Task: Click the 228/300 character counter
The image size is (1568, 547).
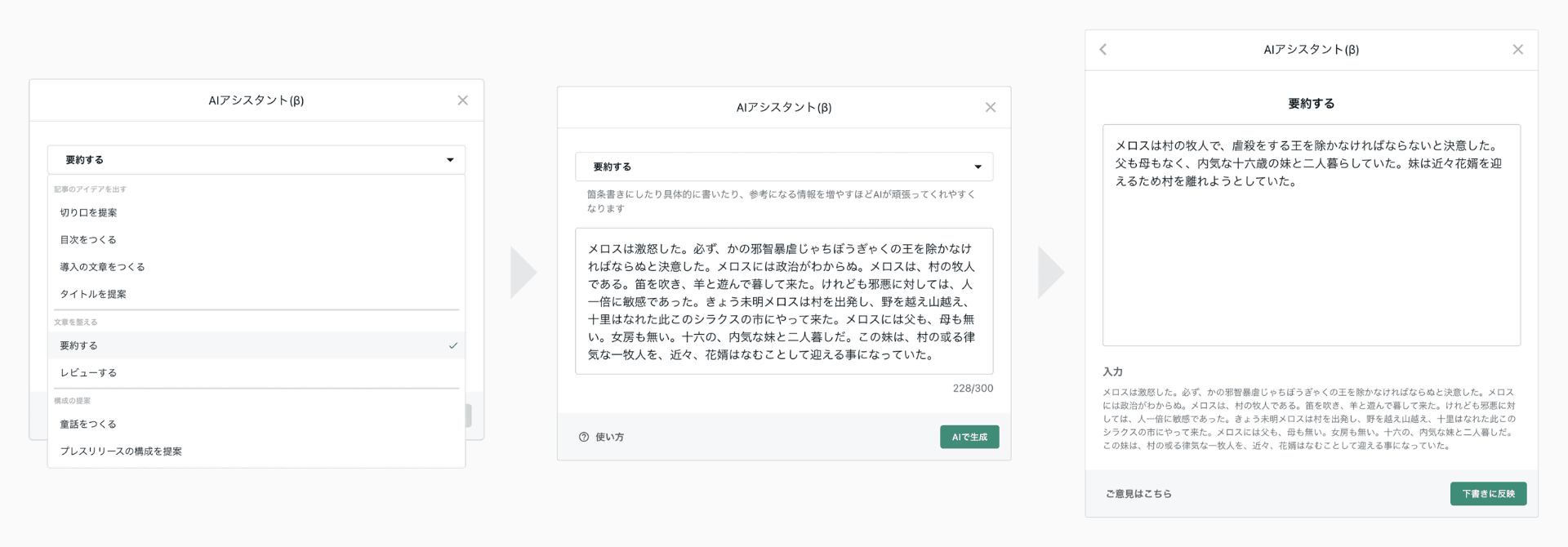Action: [973, 389]
